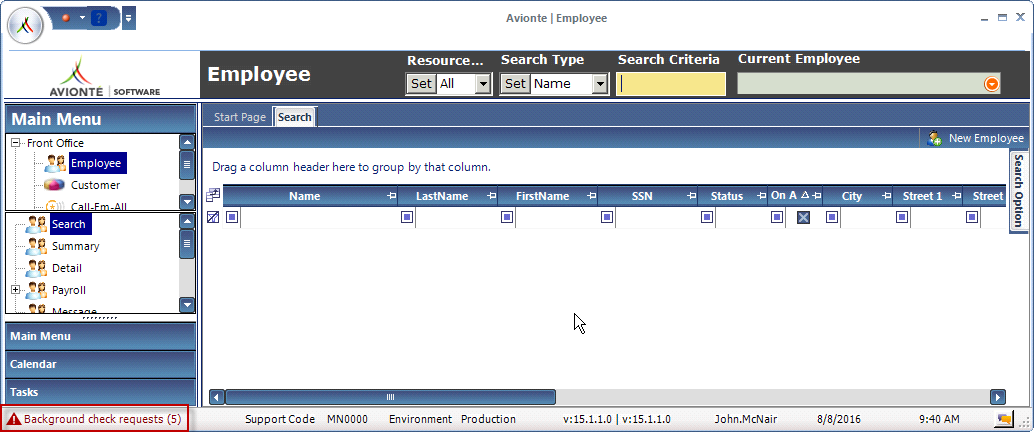Screen dimensions: 1034x432
Task: Click into the yellow Search Criteria field
Action: 672,84
